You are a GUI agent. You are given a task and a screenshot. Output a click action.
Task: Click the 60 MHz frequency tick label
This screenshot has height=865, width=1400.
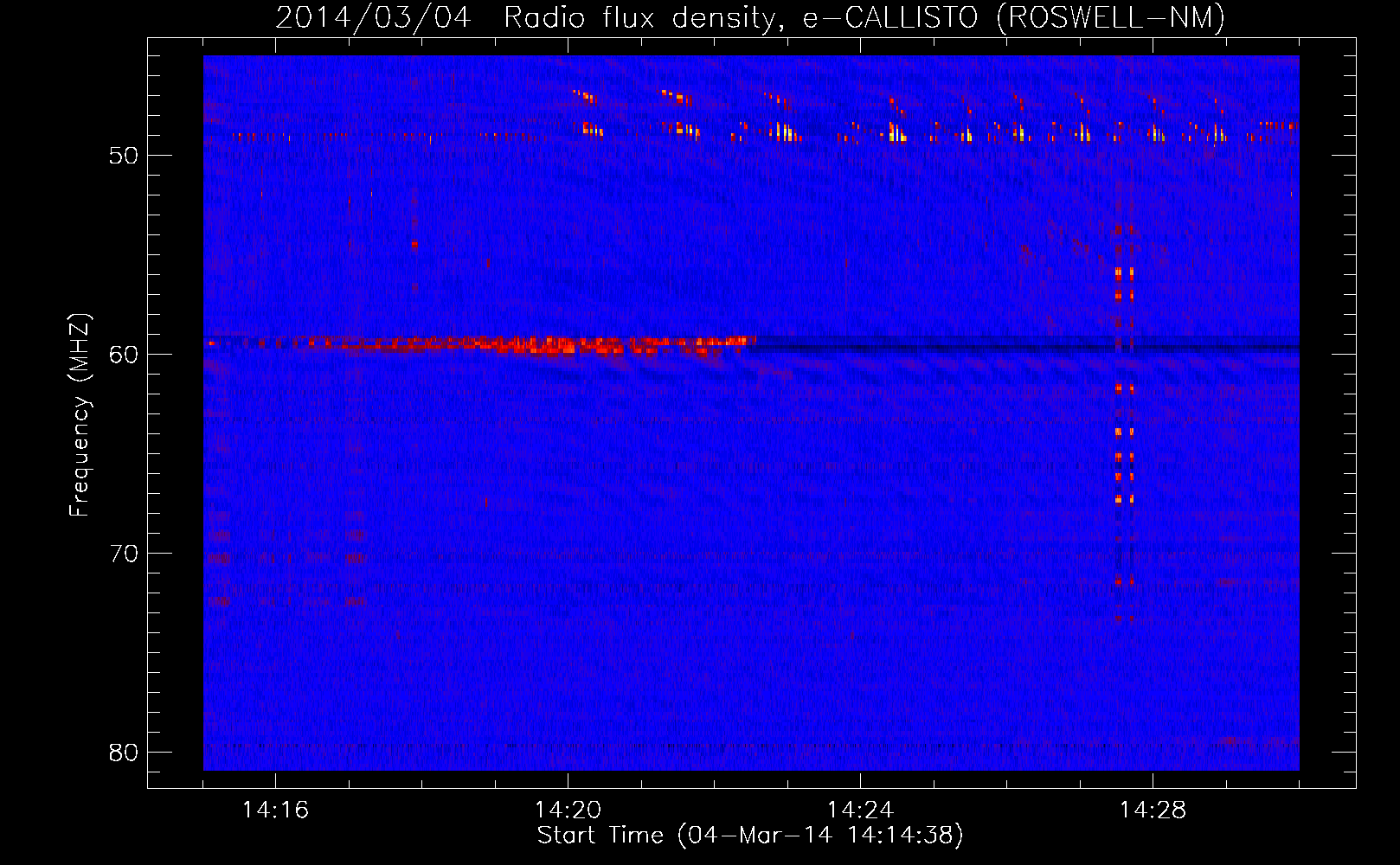coord(124,355)
